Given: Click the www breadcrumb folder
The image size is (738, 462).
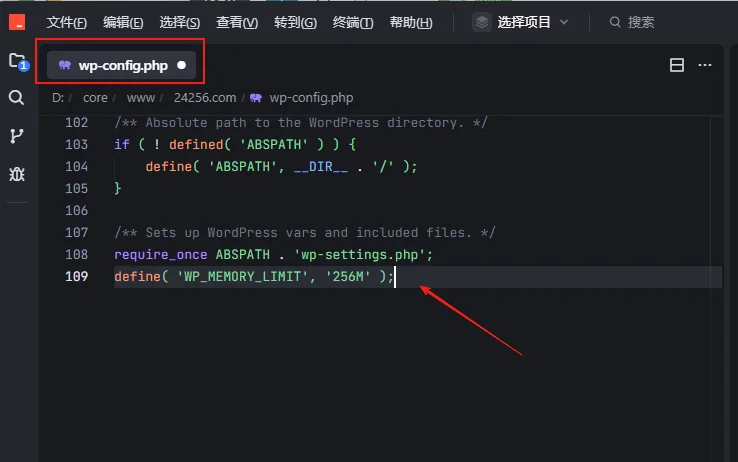Looking at the screenshot, I should 141,98.
